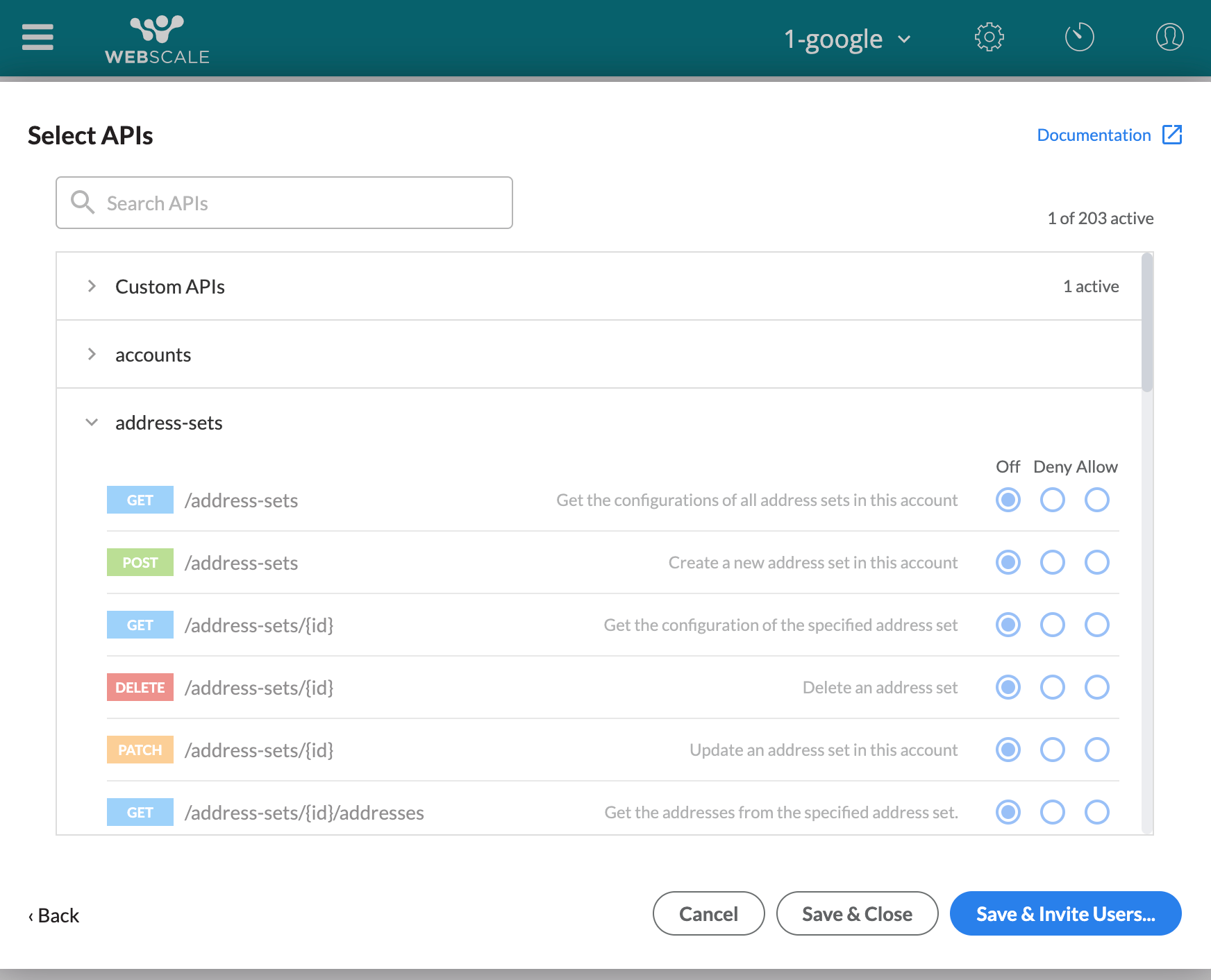Set DELETE /address-sets/{id} to Deny
Image resolution: width=1211 pixels, height=980 pixels.
1052,687
